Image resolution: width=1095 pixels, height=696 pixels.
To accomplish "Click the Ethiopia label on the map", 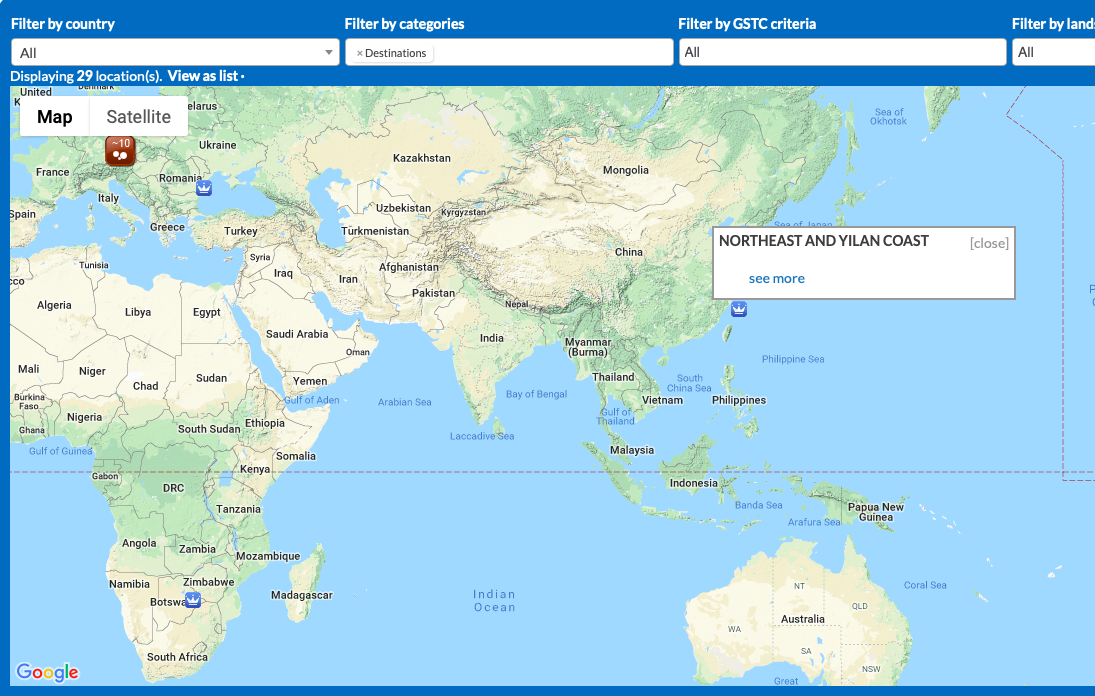I will pos(265,423).
